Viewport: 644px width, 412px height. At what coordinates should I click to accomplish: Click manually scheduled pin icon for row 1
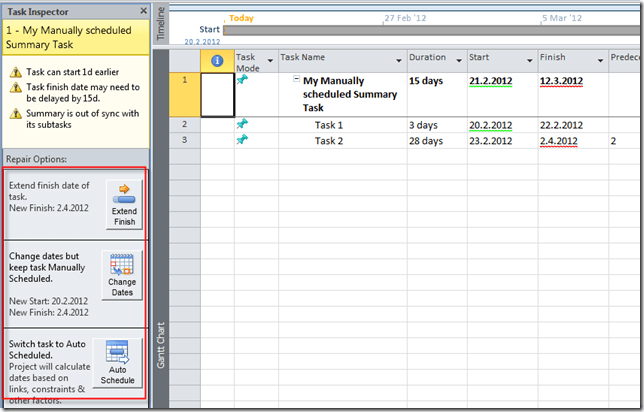click(x=242, y=79)
